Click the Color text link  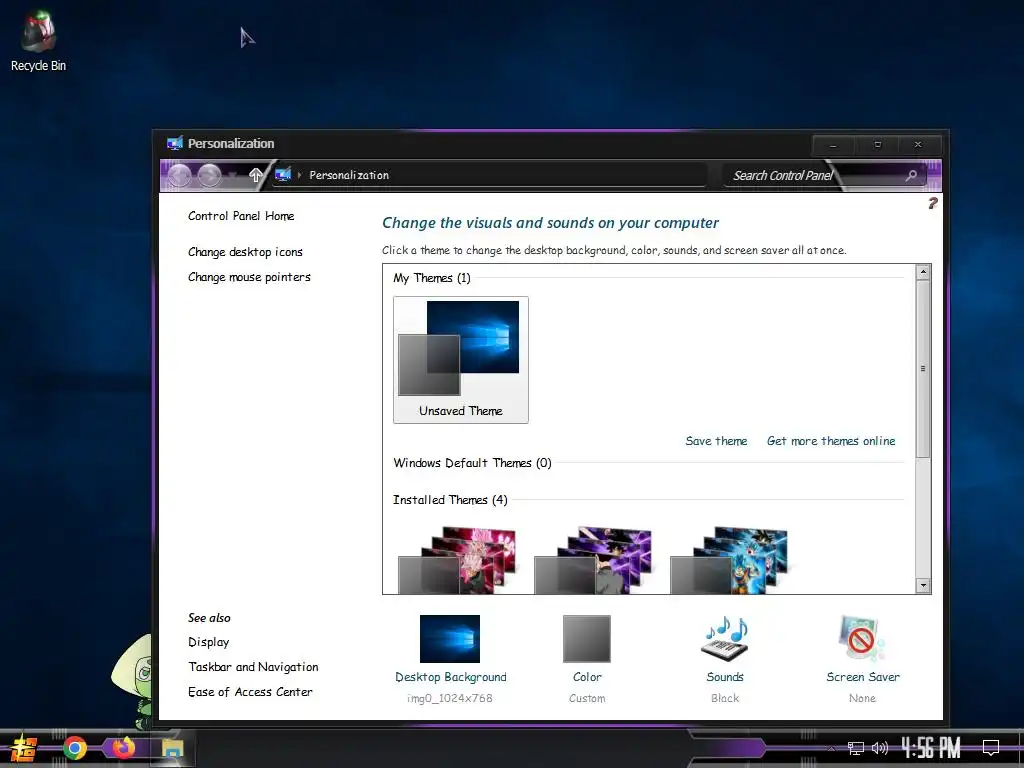[587, 677]
